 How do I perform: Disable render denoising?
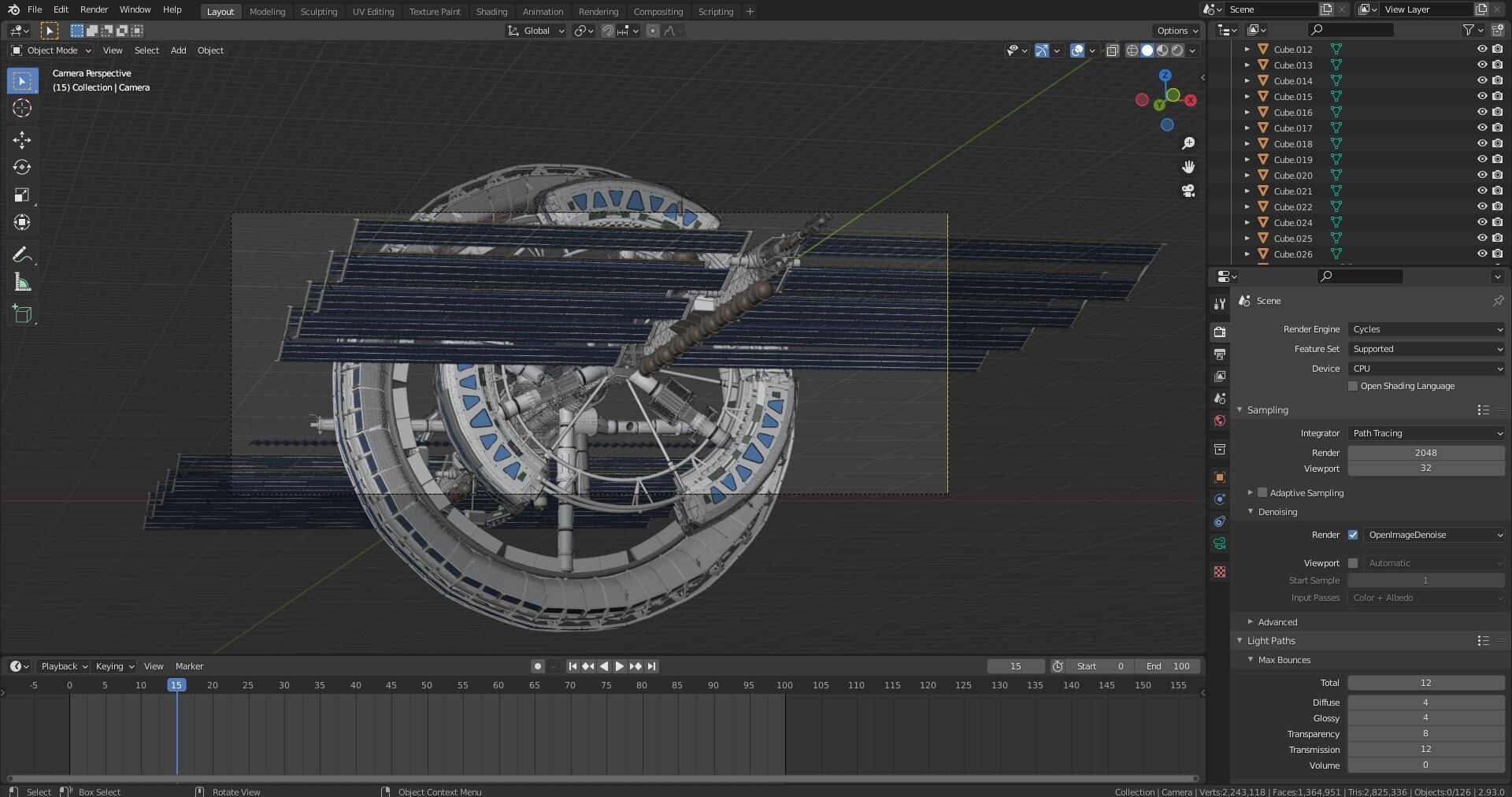pos(1354,535)
